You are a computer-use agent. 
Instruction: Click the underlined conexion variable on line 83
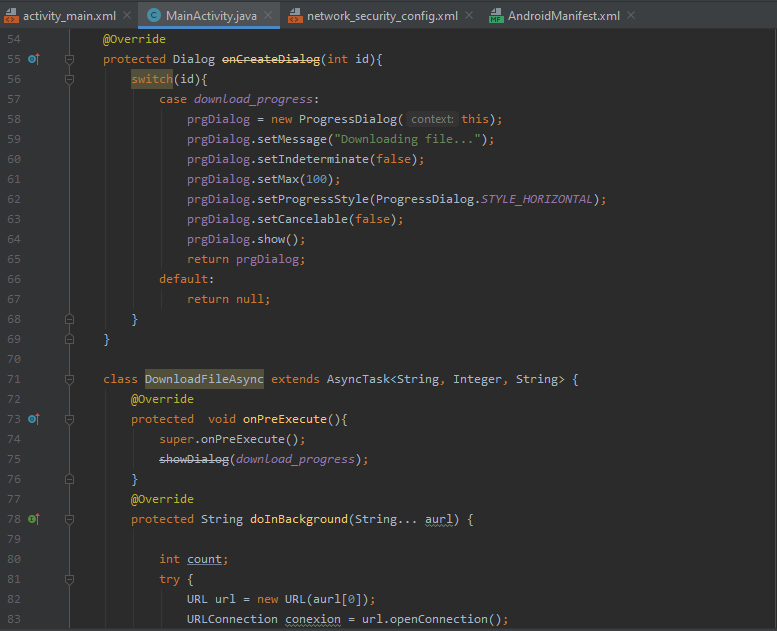(313, 619)
